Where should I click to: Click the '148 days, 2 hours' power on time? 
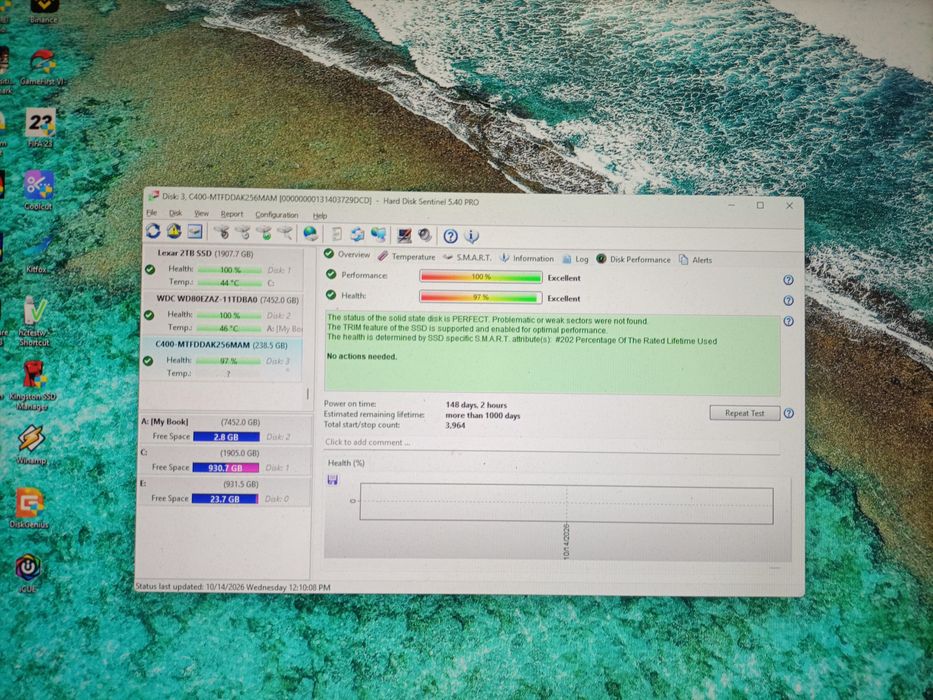tap(476, 405)
